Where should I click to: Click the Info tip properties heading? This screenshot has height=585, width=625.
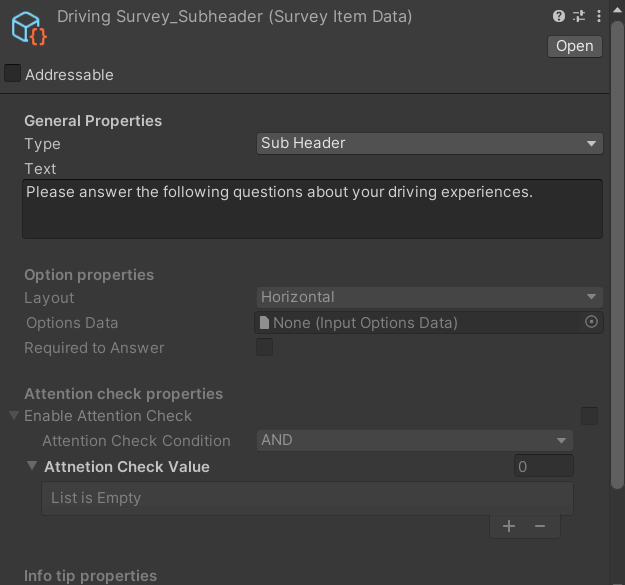[90, 576]
